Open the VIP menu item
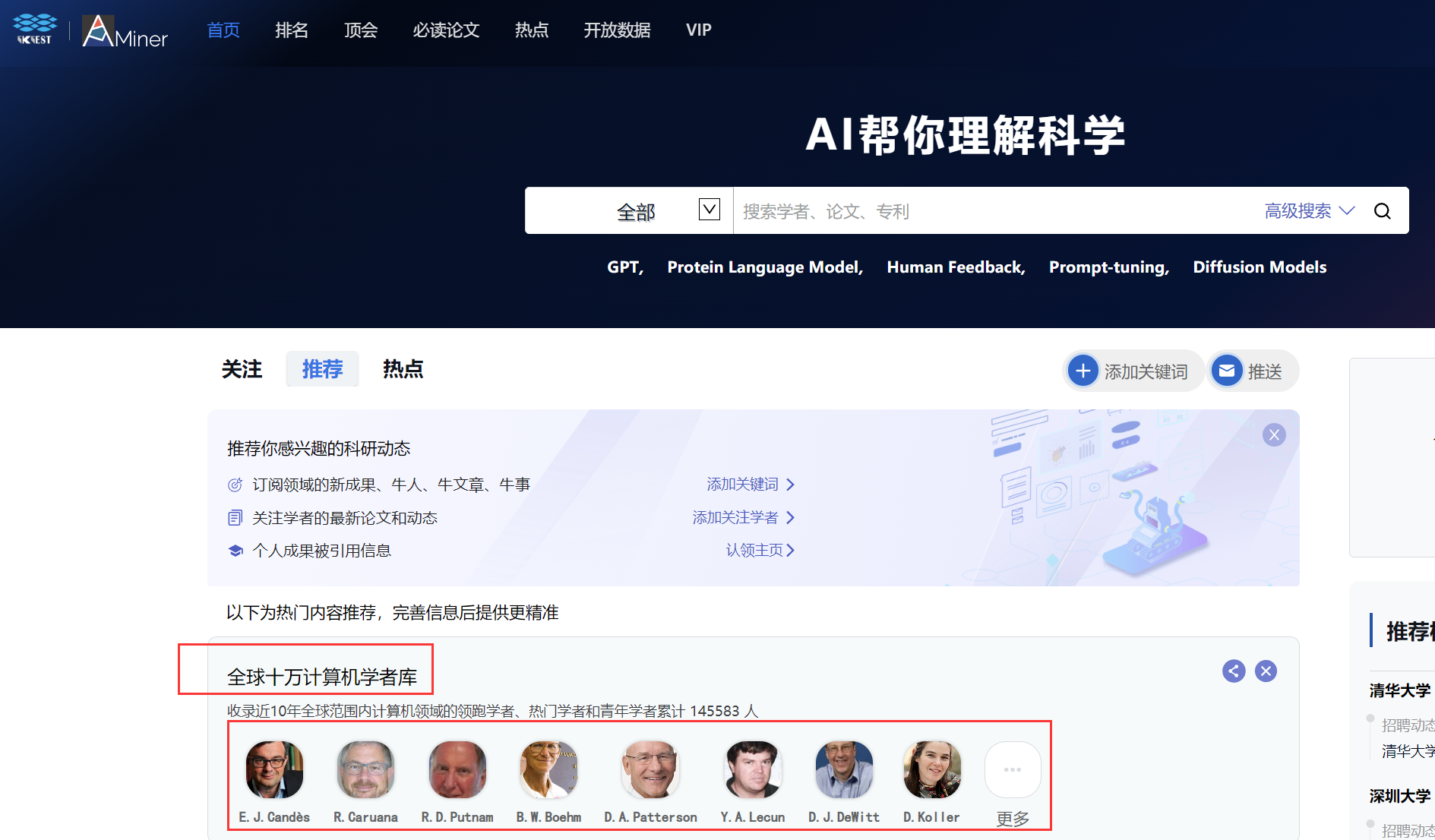This screenshot has width=1435, height=840. (x=698, y=30)
